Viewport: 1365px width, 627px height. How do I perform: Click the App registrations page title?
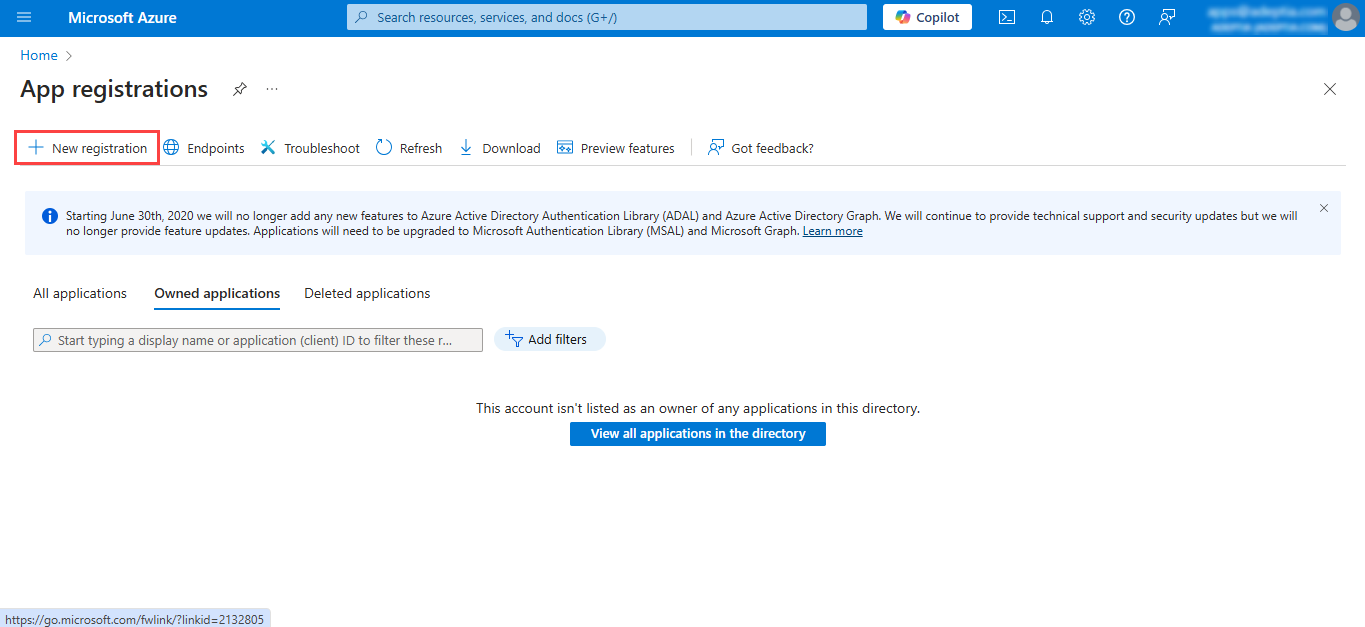tap(114, 89)
